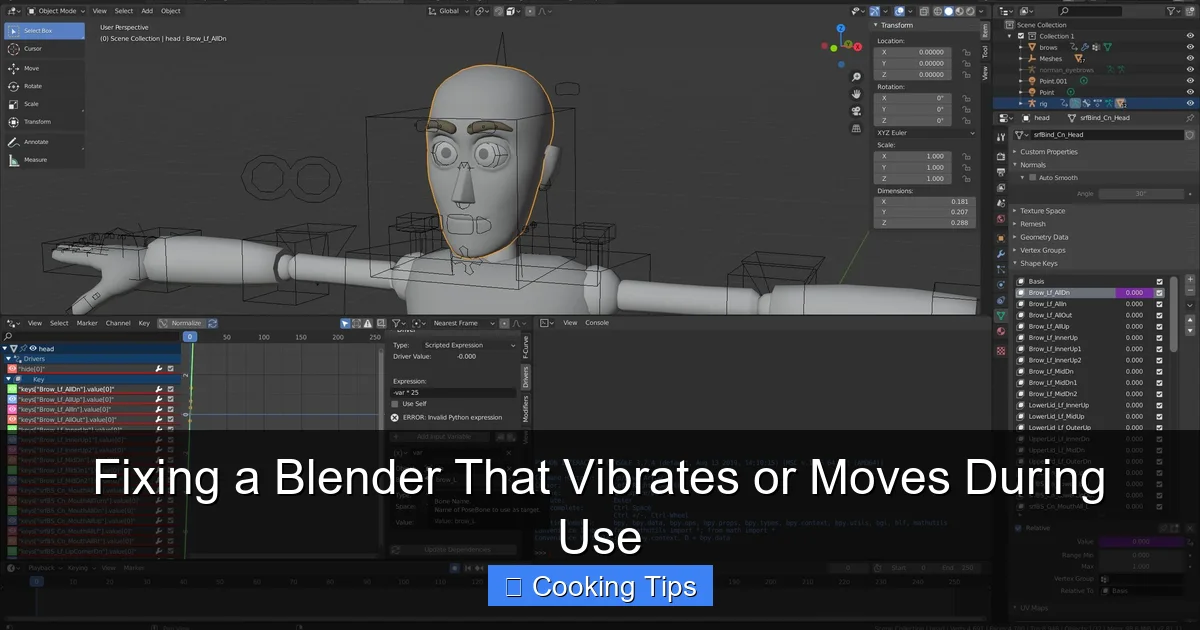Viewport: 1200px width, 630px height.
Task: Toggle the Use Self checkbox
Action: point(395,404)
